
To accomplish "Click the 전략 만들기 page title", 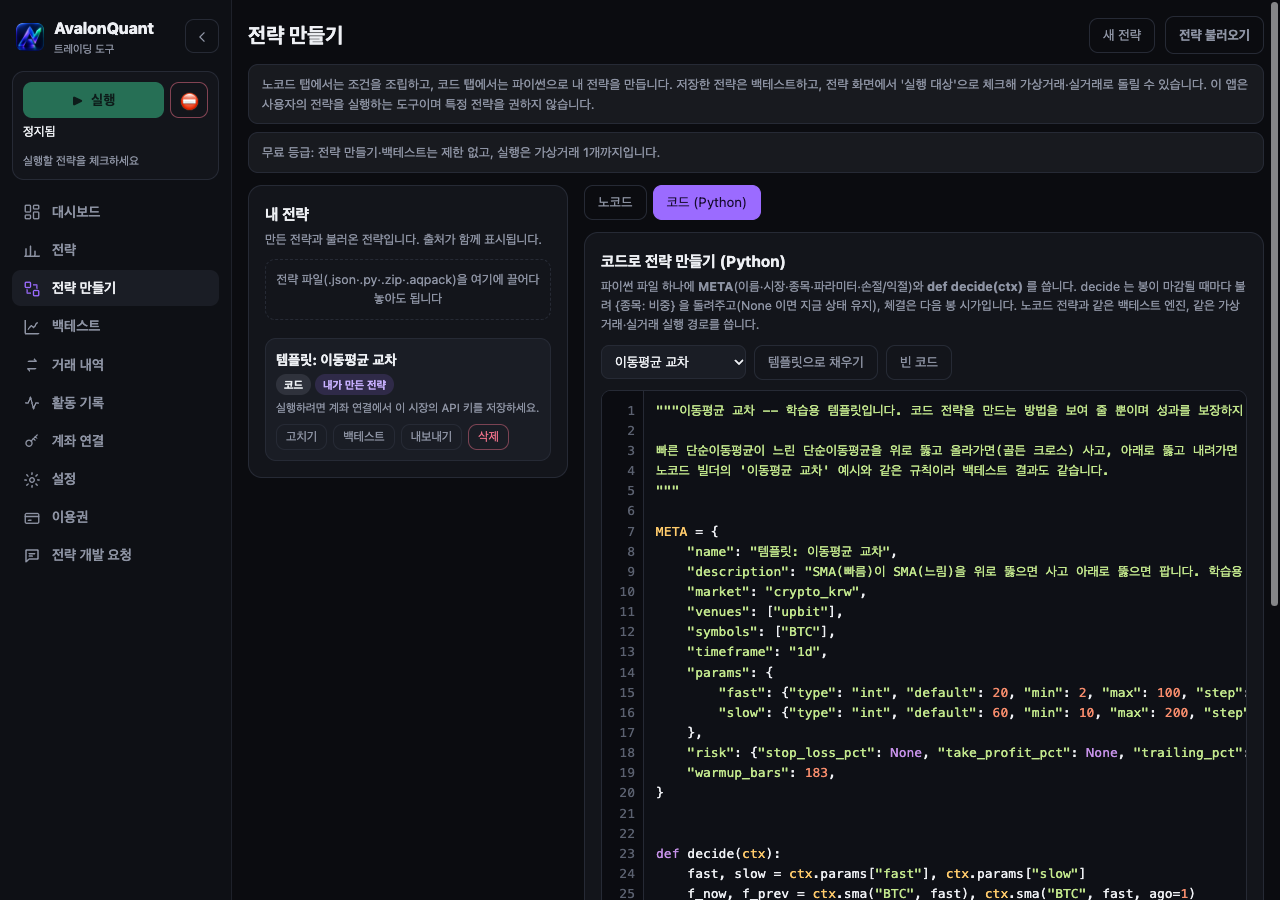I will point(296,35).
